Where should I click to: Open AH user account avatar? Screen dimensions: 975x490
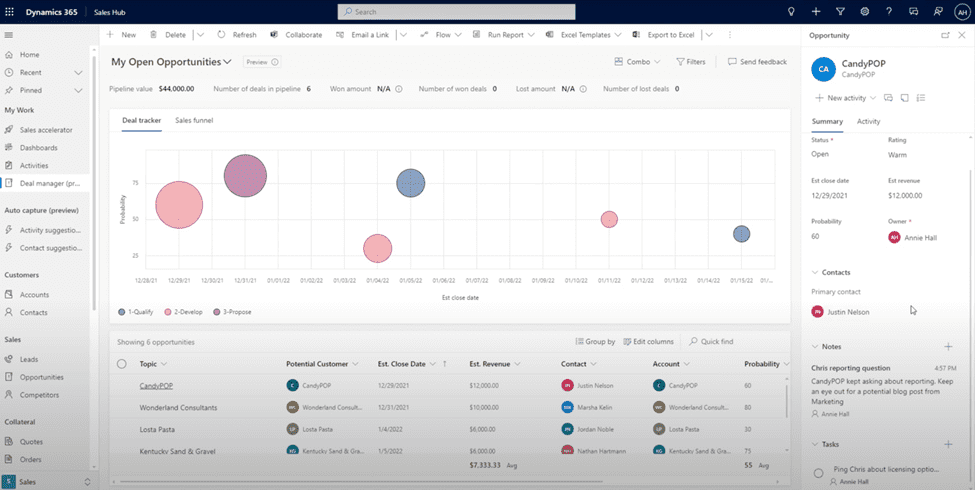tap(962, 12)
